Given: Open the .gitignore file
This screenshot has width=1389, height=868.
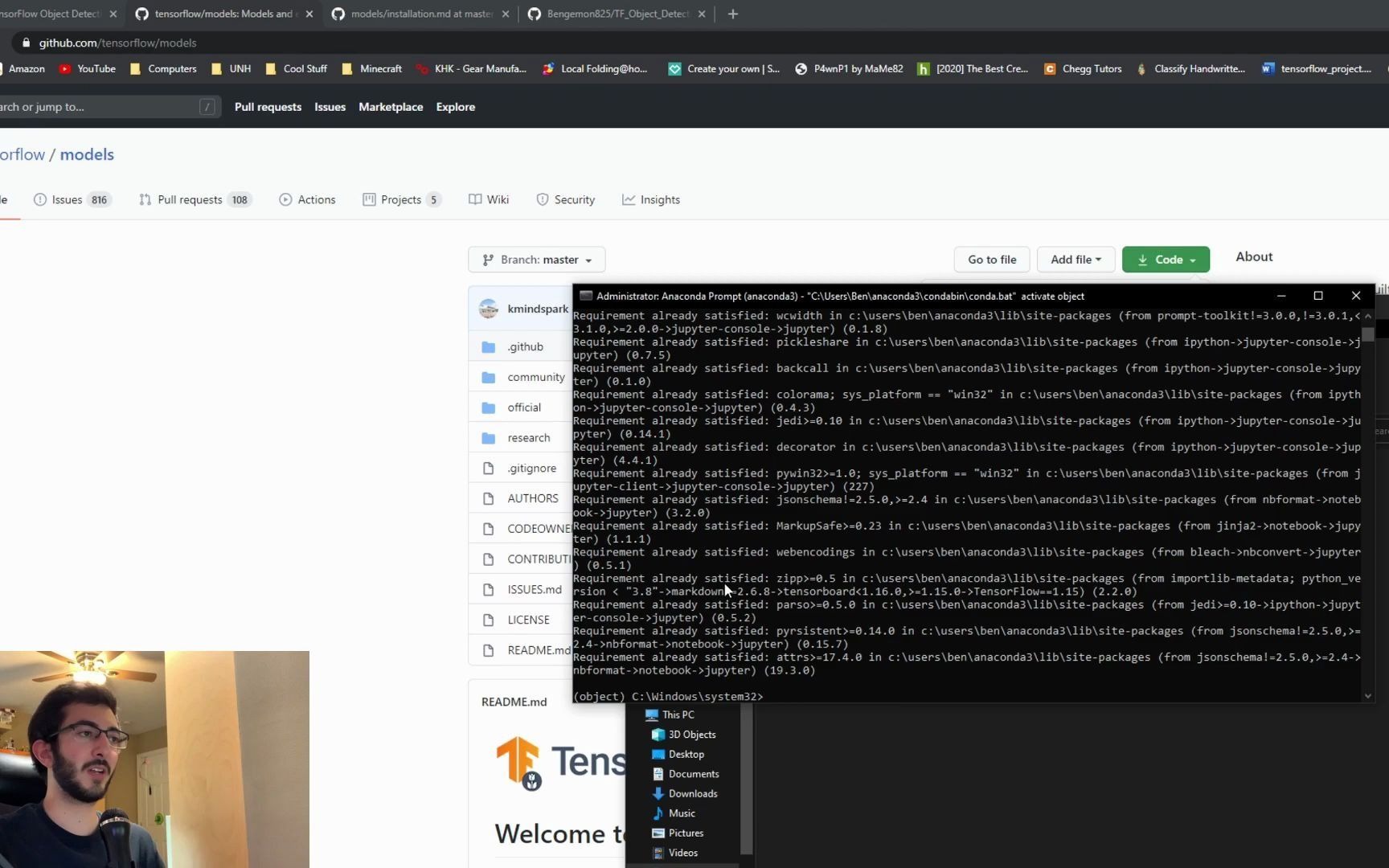Looking at the screenshot, I should (531, 468).
